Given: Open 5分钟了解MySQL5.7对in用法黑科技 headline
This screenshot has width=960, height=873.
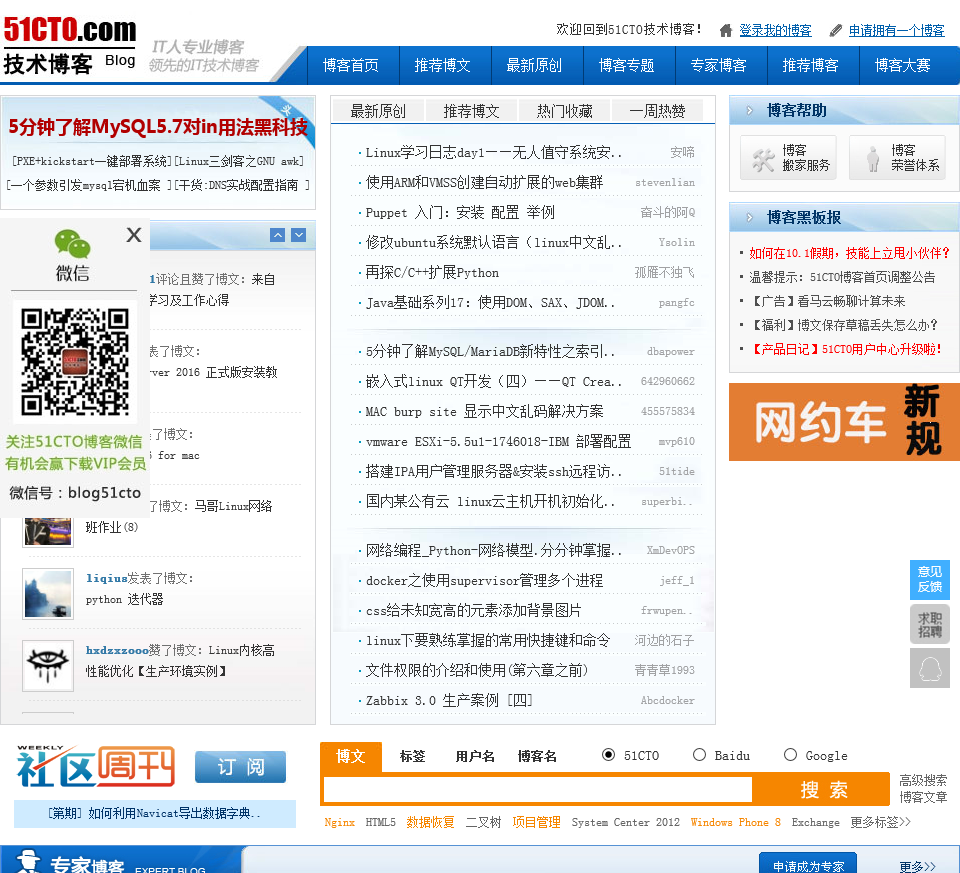Looking at the screenshot, I should [157, 127].
